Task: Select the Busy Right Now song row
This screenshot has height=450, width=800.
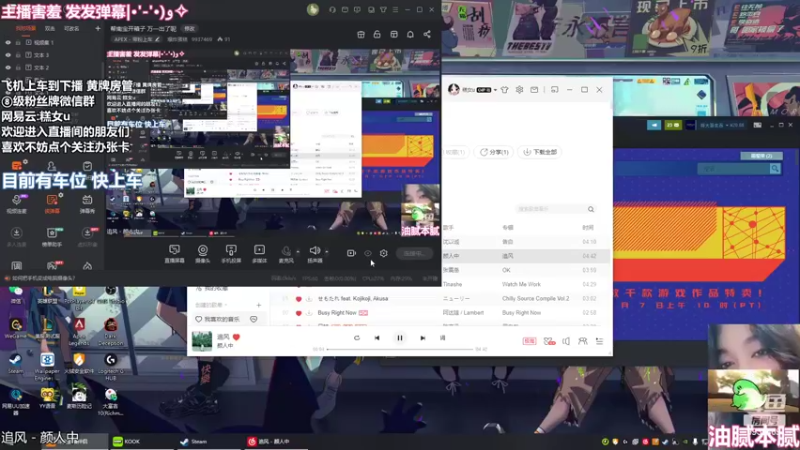Action: (440, 313)
